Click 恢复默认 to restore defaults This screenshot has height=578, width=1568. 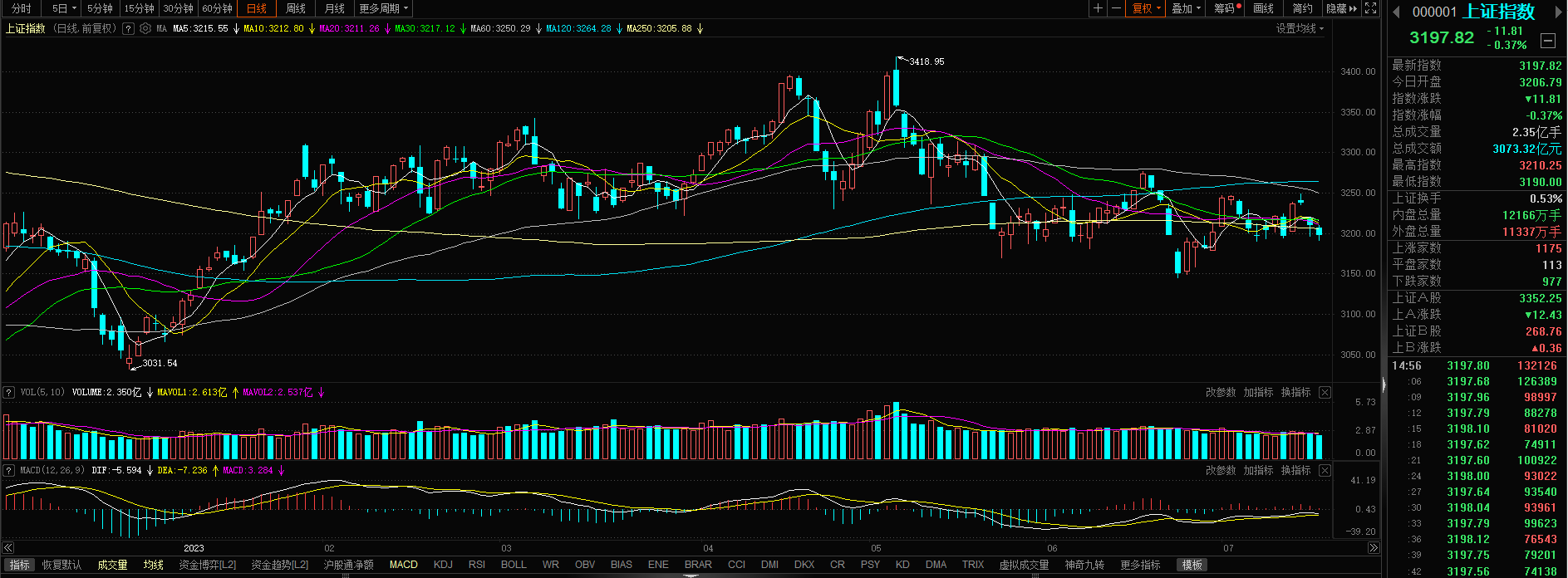point(61,565)
